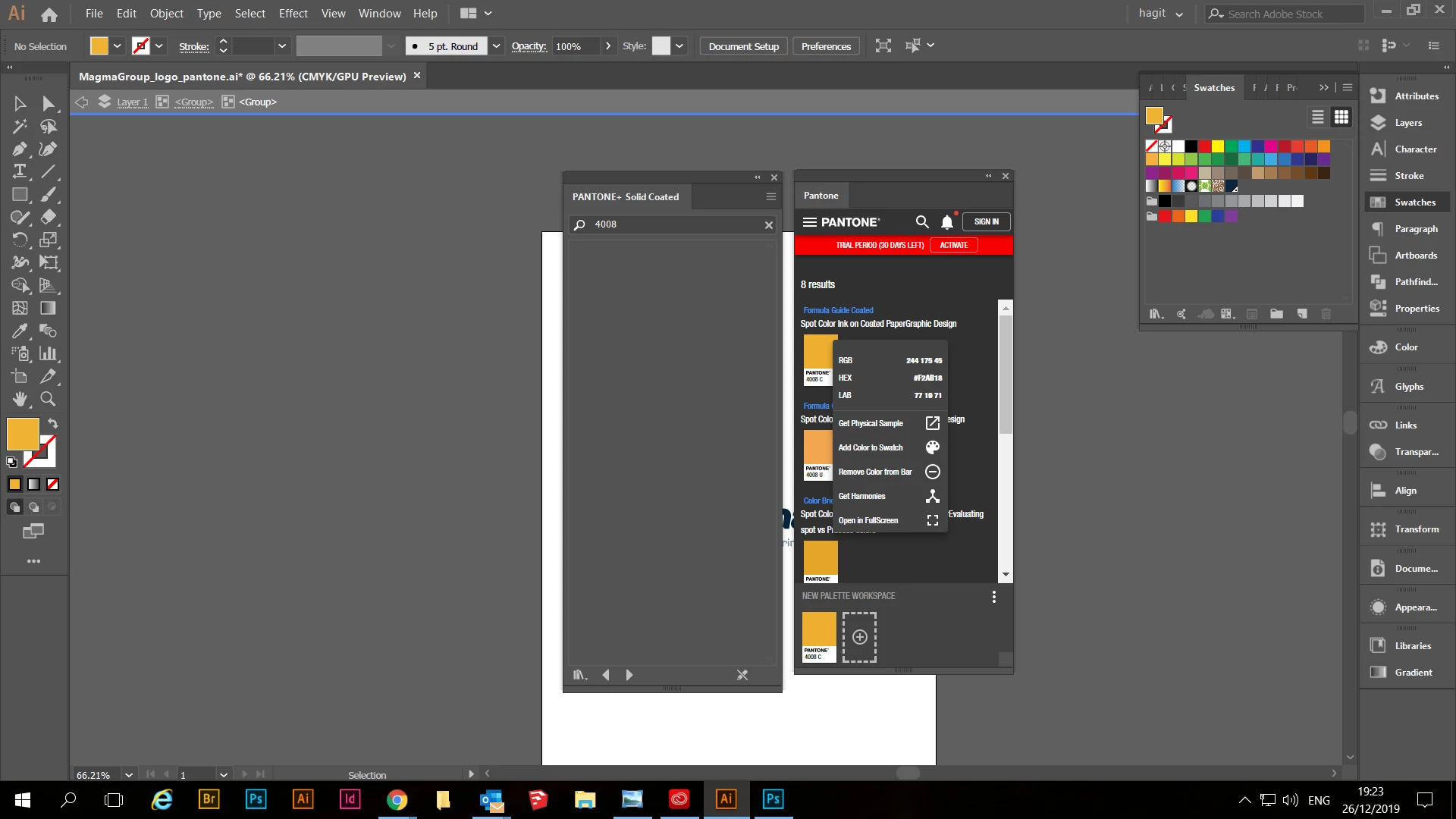Open Google Chrome from the taskbar
Screen dimensions: 1456x819
397,799
